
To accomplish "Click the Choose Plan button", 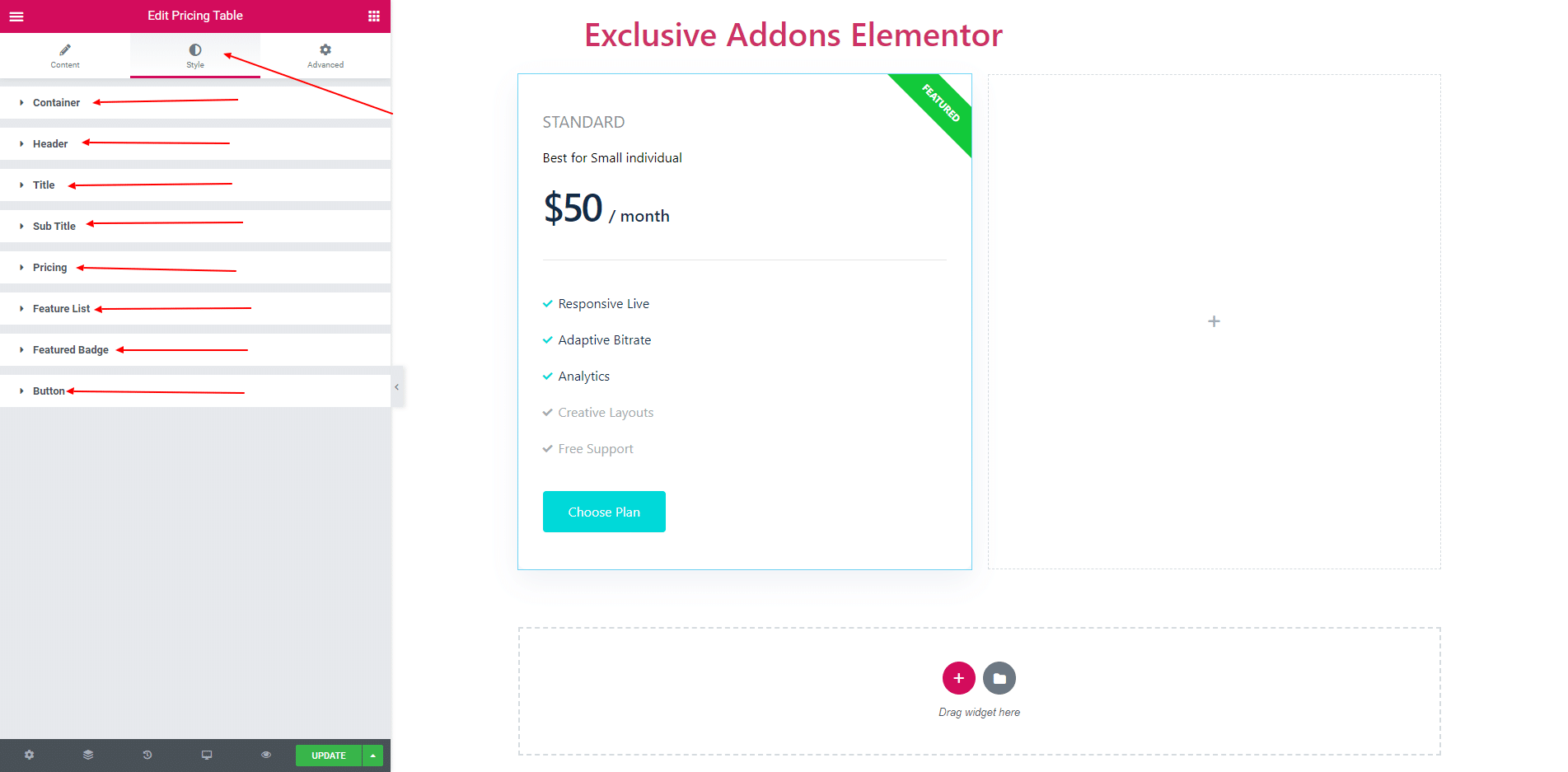I will tap(604, 512).
